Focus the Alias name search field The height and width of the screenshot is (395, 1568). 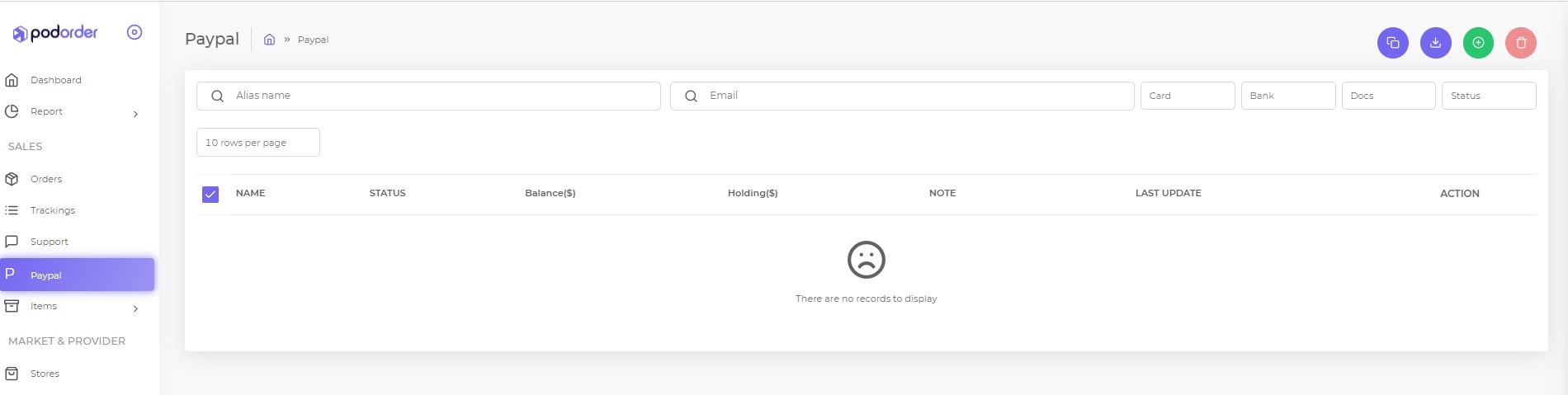[x=428, y=96]
